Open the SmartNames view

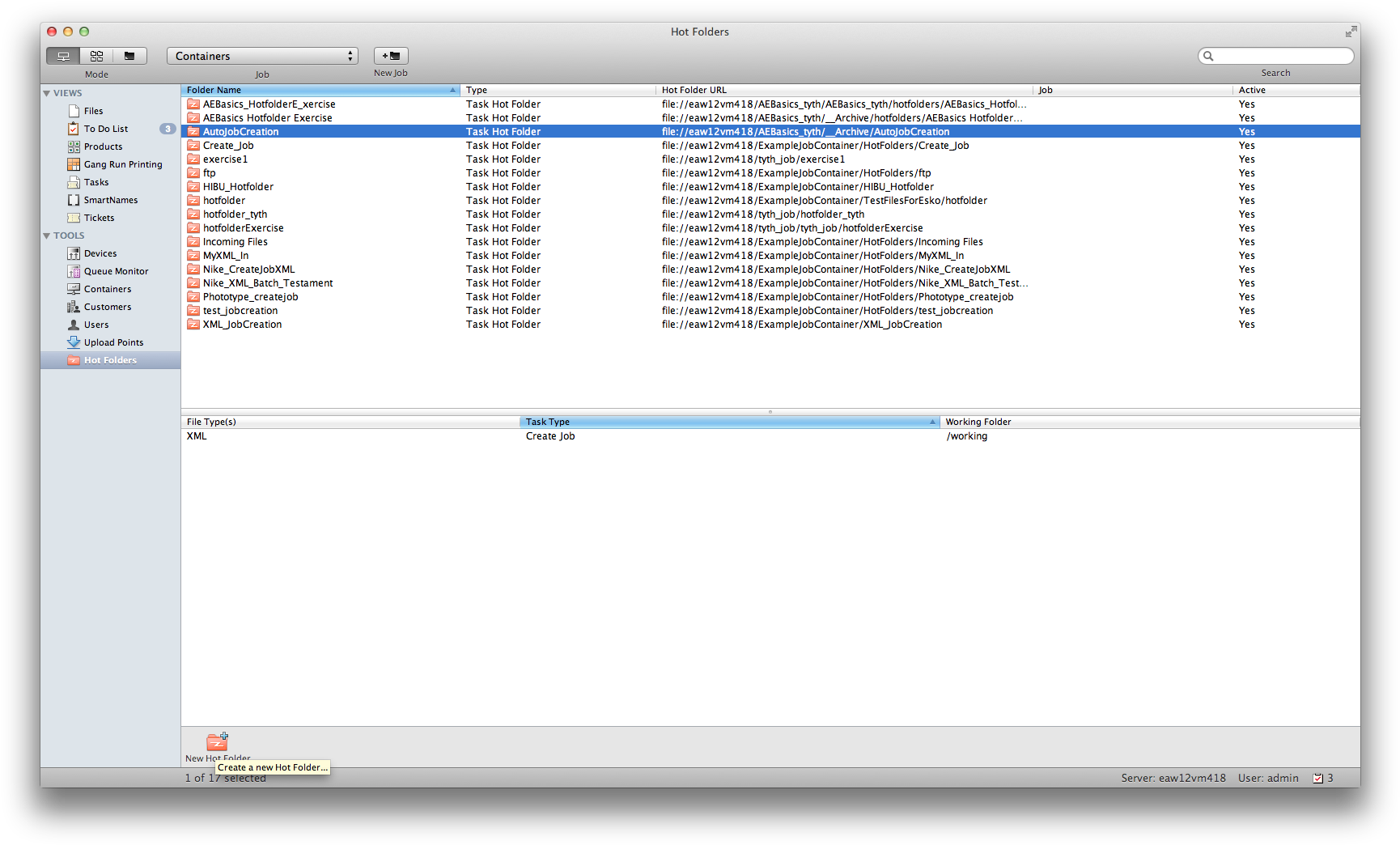pyautogui.click(x=110, y=200)
